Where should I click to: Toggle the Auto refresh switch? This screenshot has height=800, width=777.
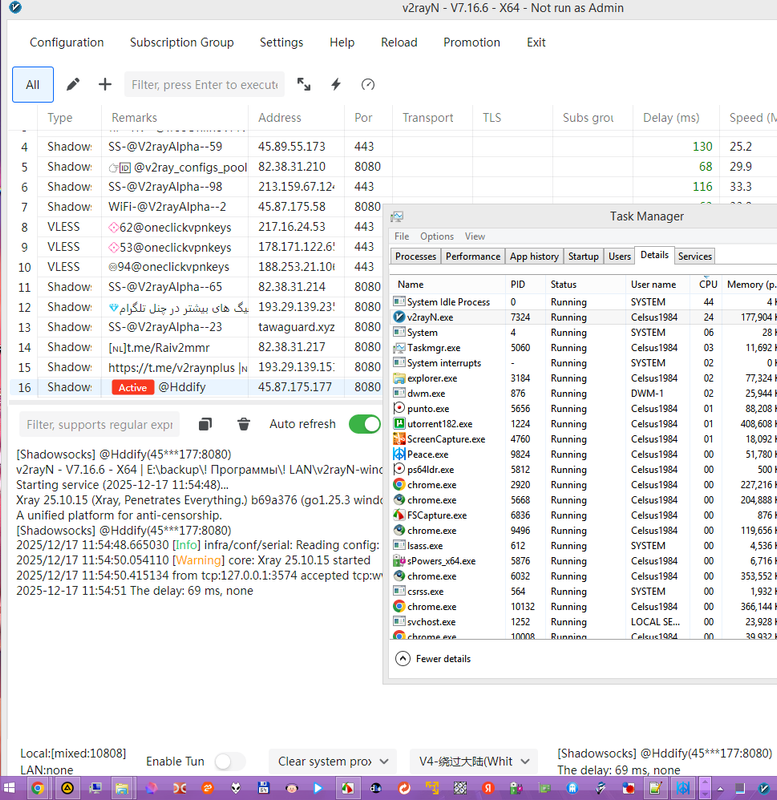pyautogui.click(x=365, y=424)
